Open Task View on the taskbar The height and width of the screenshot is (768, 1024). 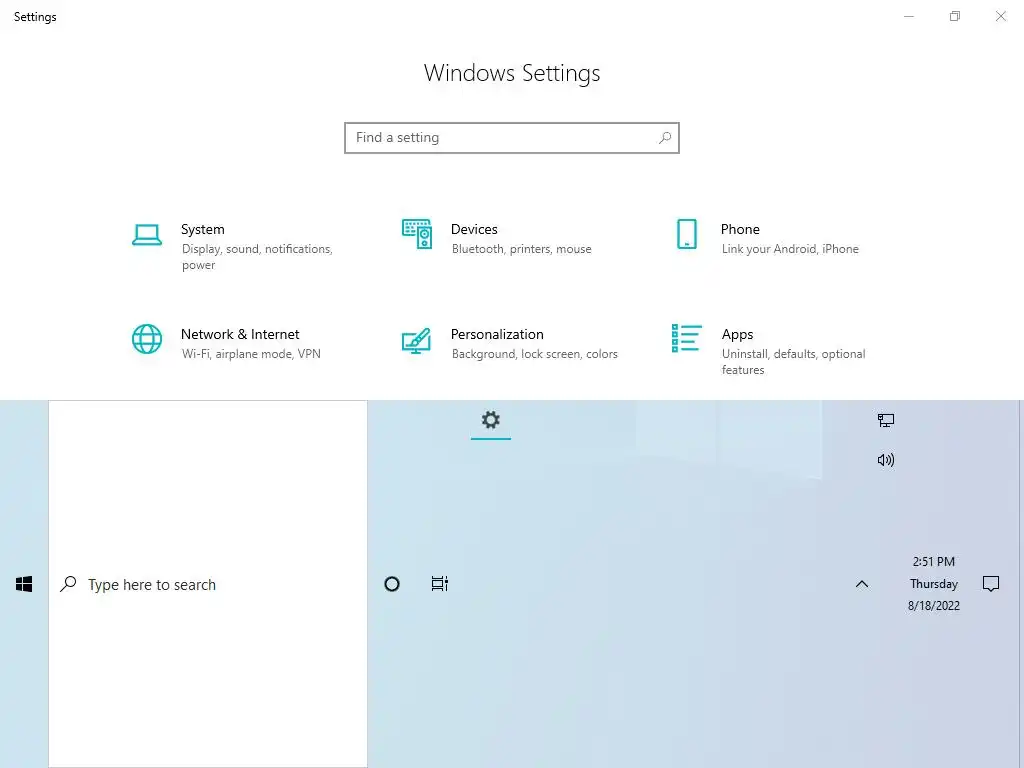[440, 584]
